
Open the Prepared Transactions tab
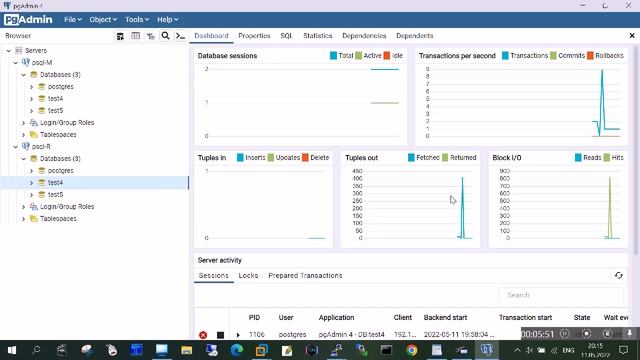click(305, 276)
